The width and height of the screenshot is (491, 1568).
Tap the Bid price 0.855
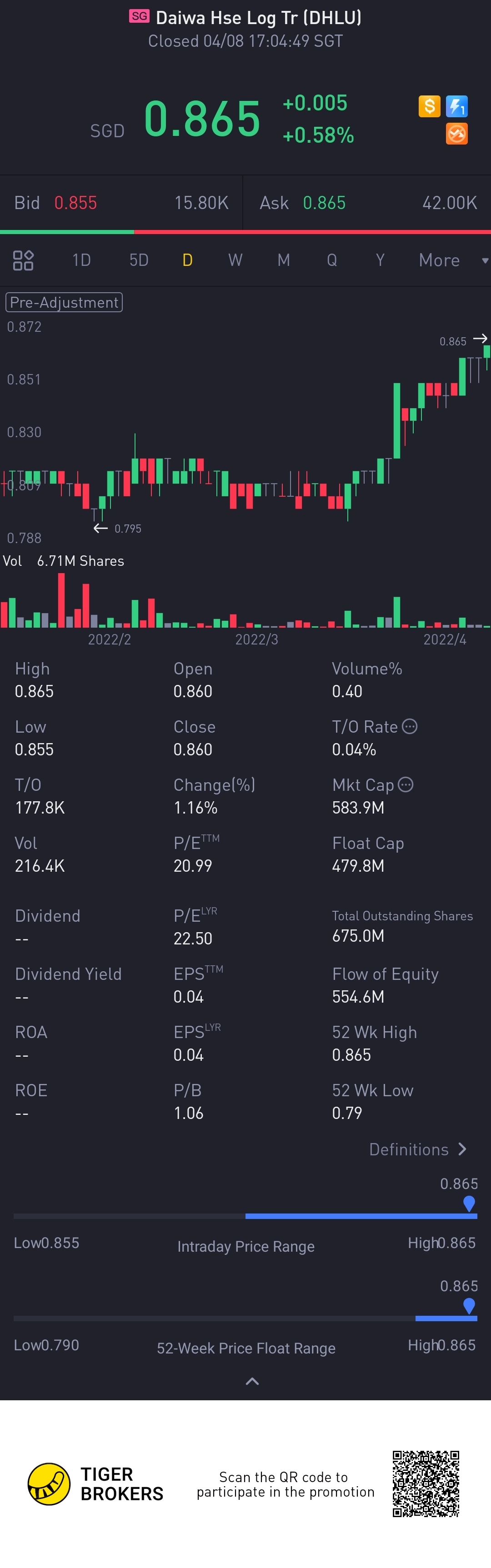pyautogui.click(x=75, y=203)
